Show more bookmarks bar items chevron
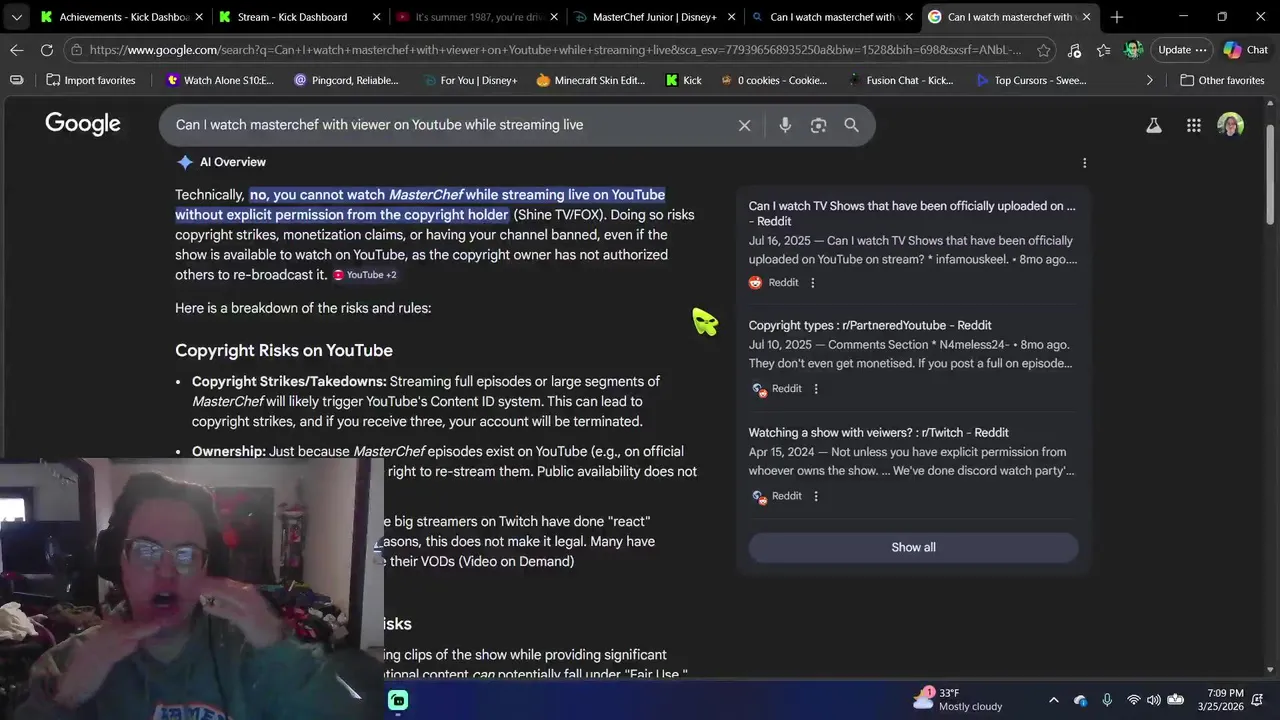Screen dimensions: 1280x720 (x=1149, y=80)
